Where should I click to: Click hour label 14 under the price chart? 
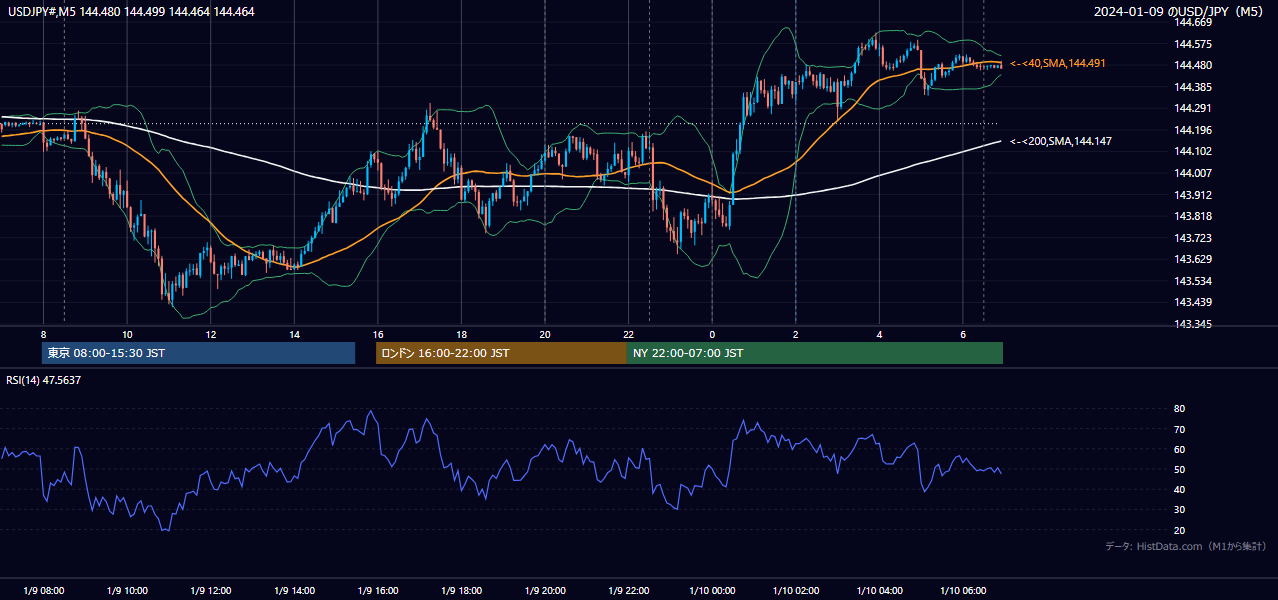(294, 334)
